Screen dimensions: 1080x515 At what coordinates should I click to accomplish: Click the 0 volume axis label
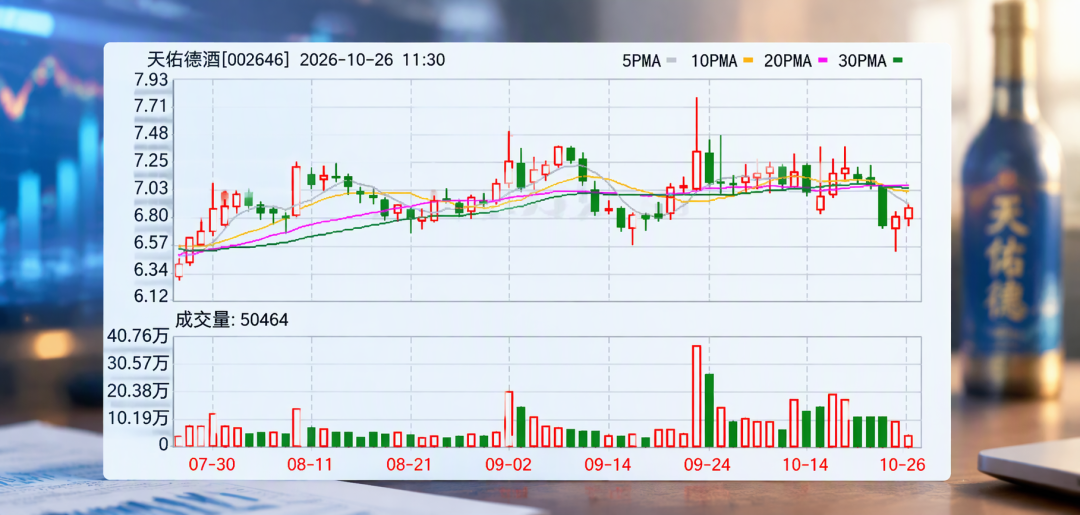tap(163, 445)
